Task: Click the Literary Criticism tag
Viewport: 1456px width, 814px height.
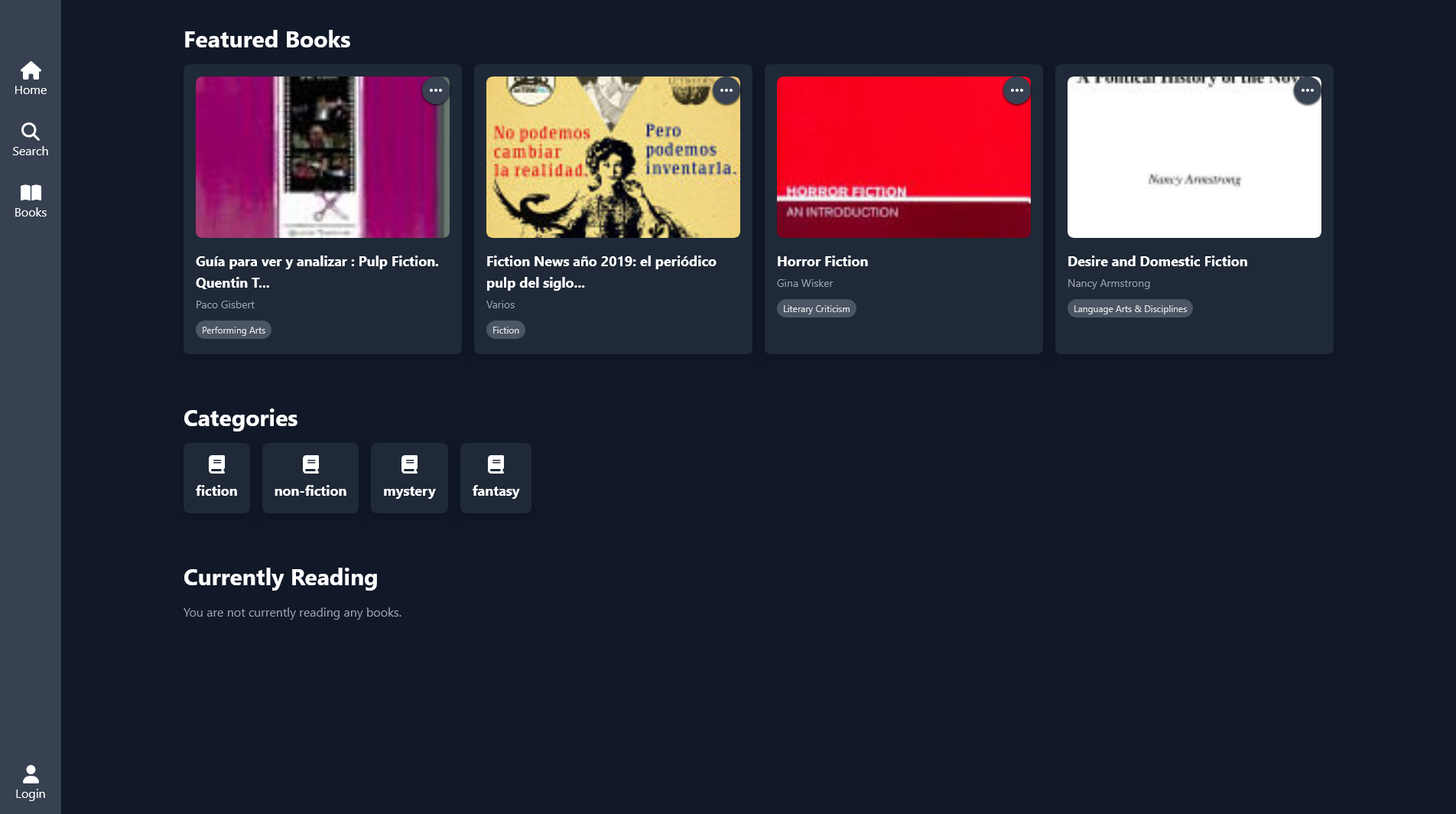Action: click(816, 308)
